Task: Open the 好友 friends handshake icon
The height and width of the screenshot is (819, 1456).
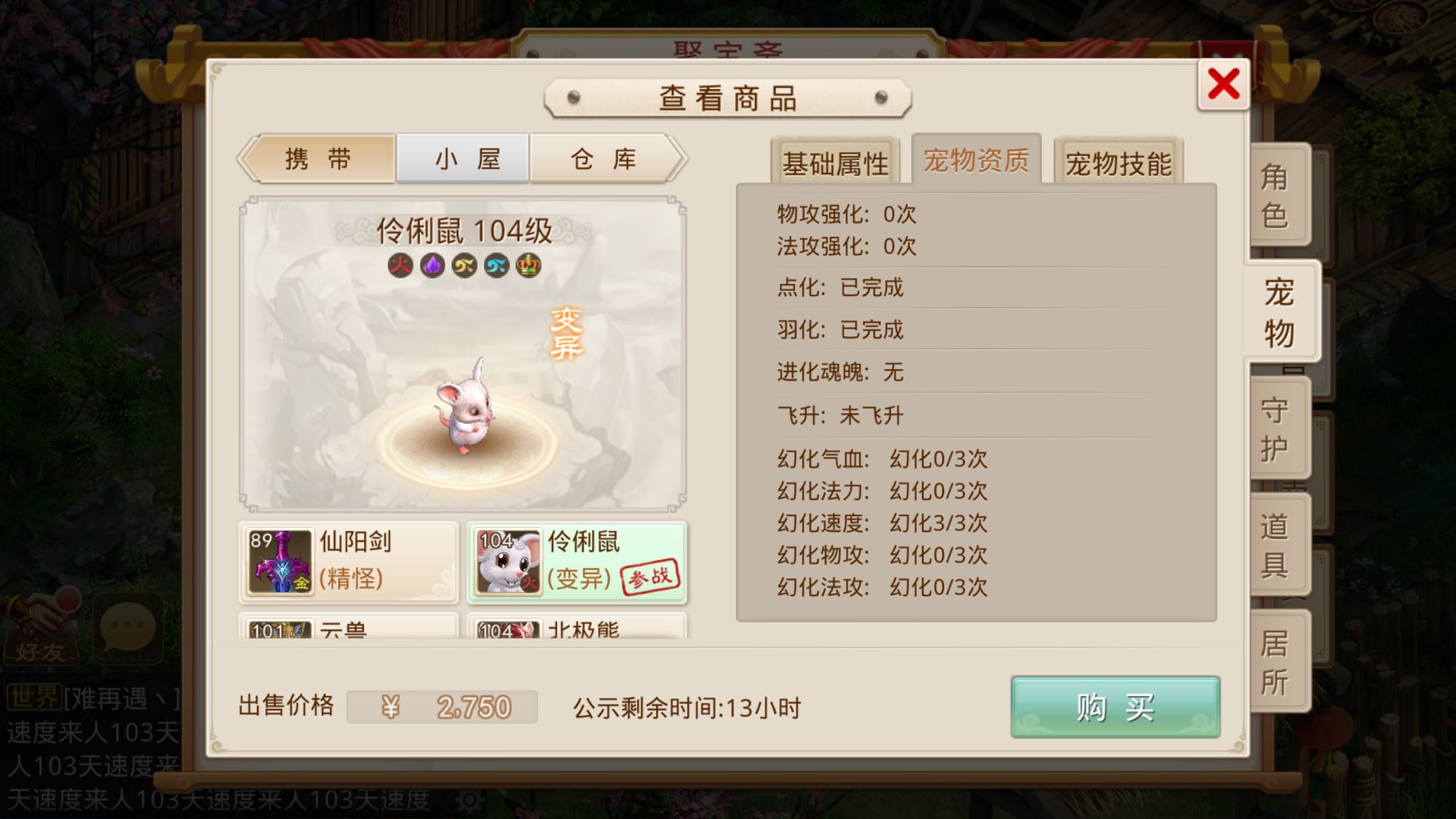Action: click(x=42, y=628)
